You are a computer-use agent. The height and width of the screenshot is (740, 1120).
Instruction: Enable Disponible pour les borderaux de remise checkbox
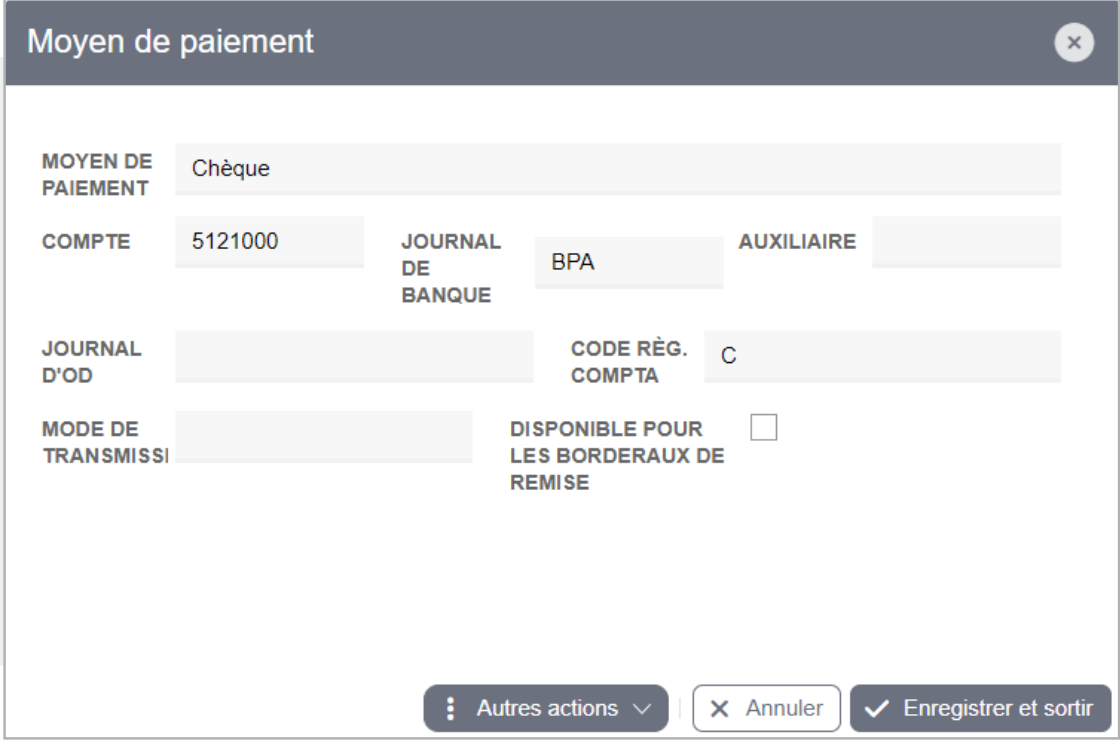(x=764, y=427)
